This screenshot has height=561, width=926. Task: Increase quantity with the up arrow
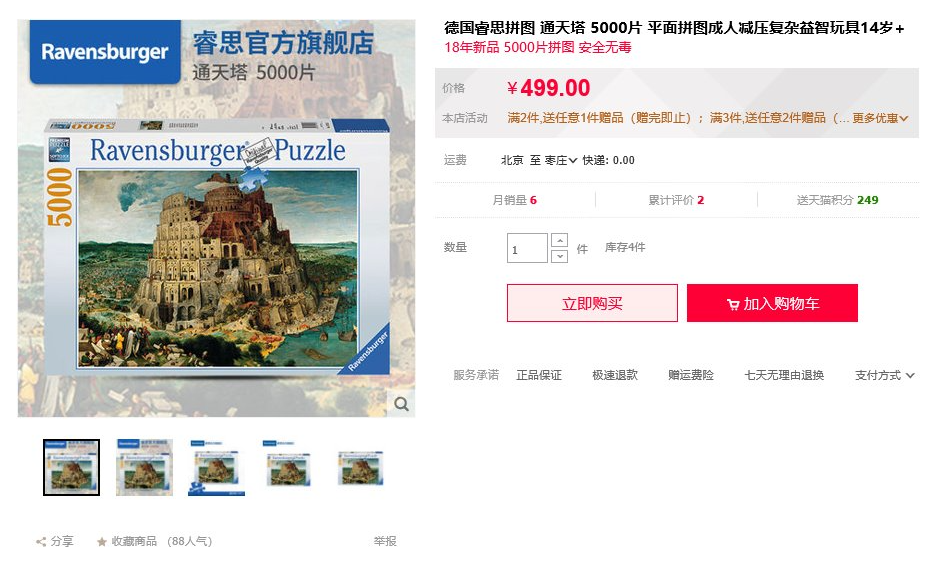tap(559, 240)
